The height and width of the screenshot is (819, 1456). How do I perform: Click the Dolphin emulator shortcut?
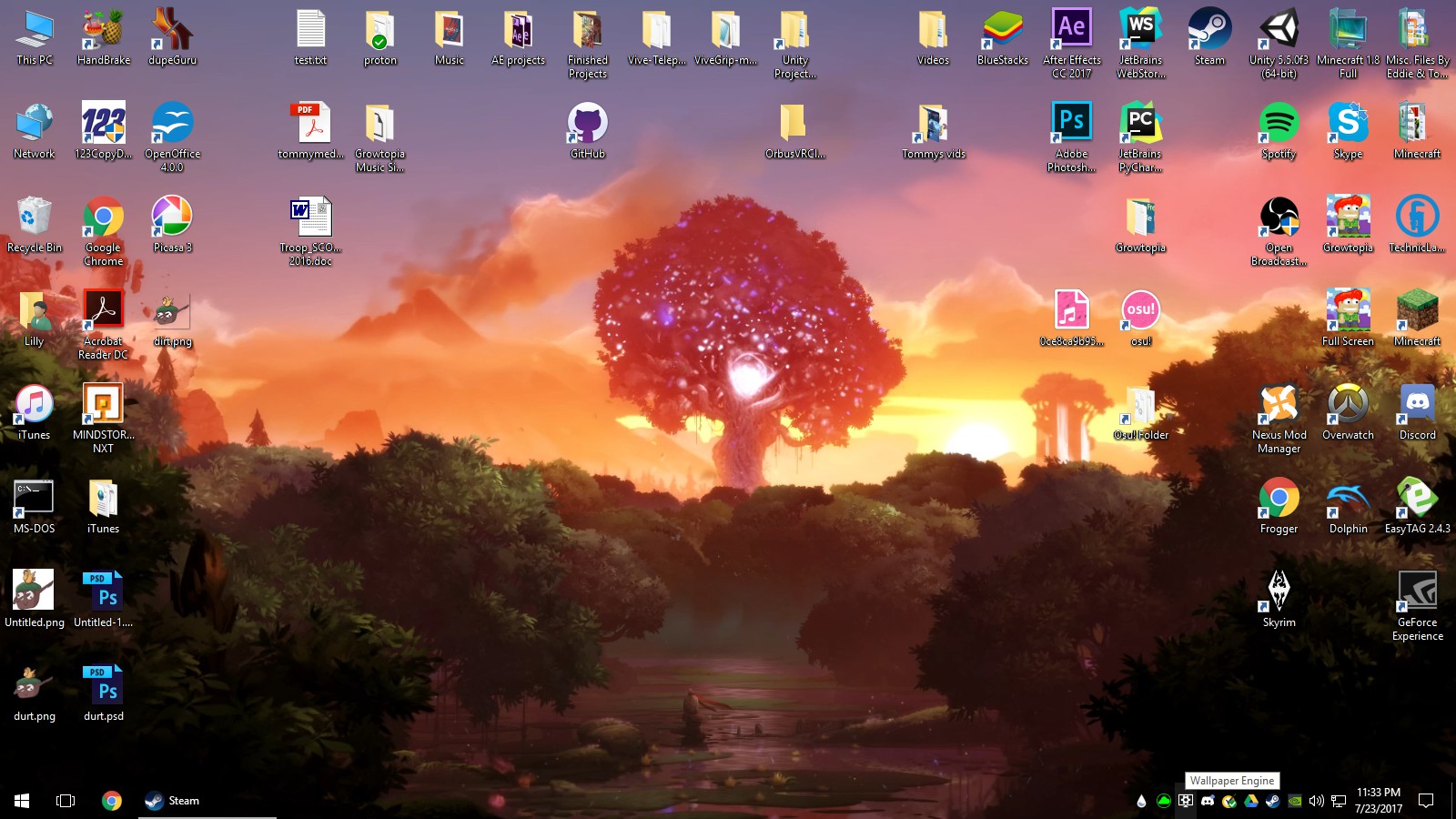(1349, 506)
